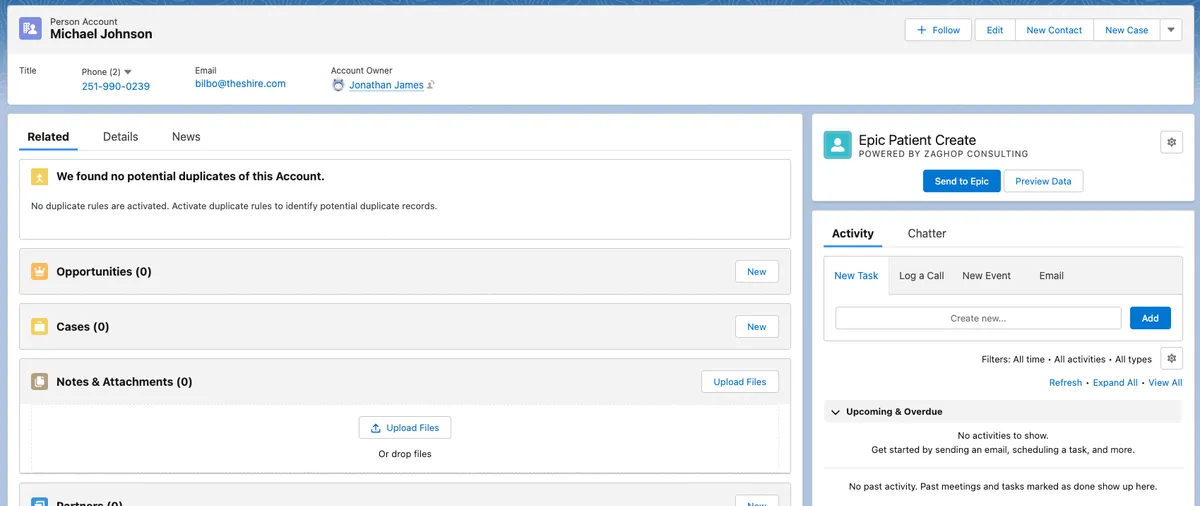The width and height of the screenshot is (1200, 506).
Task: Click New button in Cases section
Action: tap(757, 326)
